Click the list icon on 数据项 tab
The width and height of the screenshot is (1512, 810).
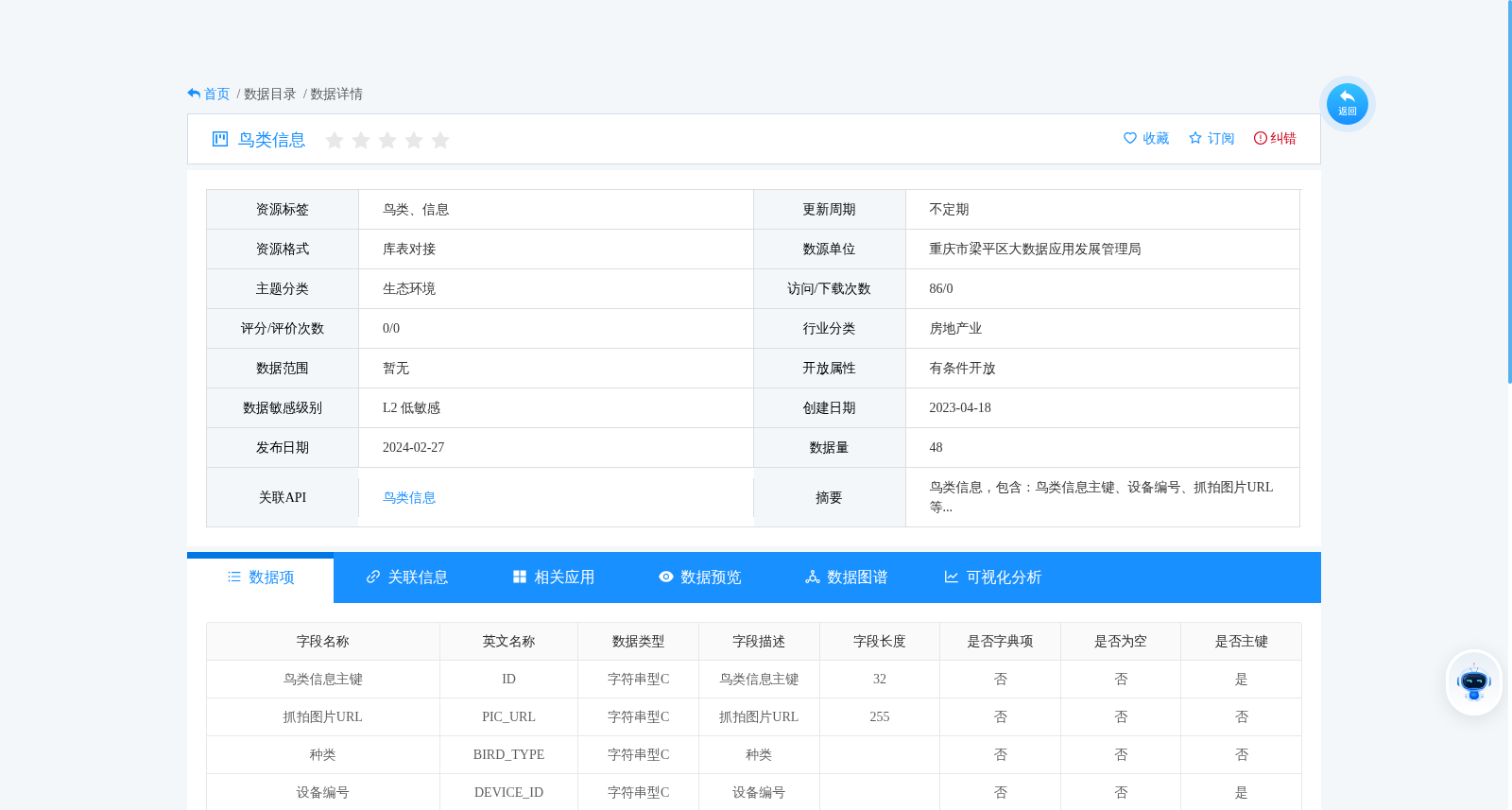(x=234, y=577)
